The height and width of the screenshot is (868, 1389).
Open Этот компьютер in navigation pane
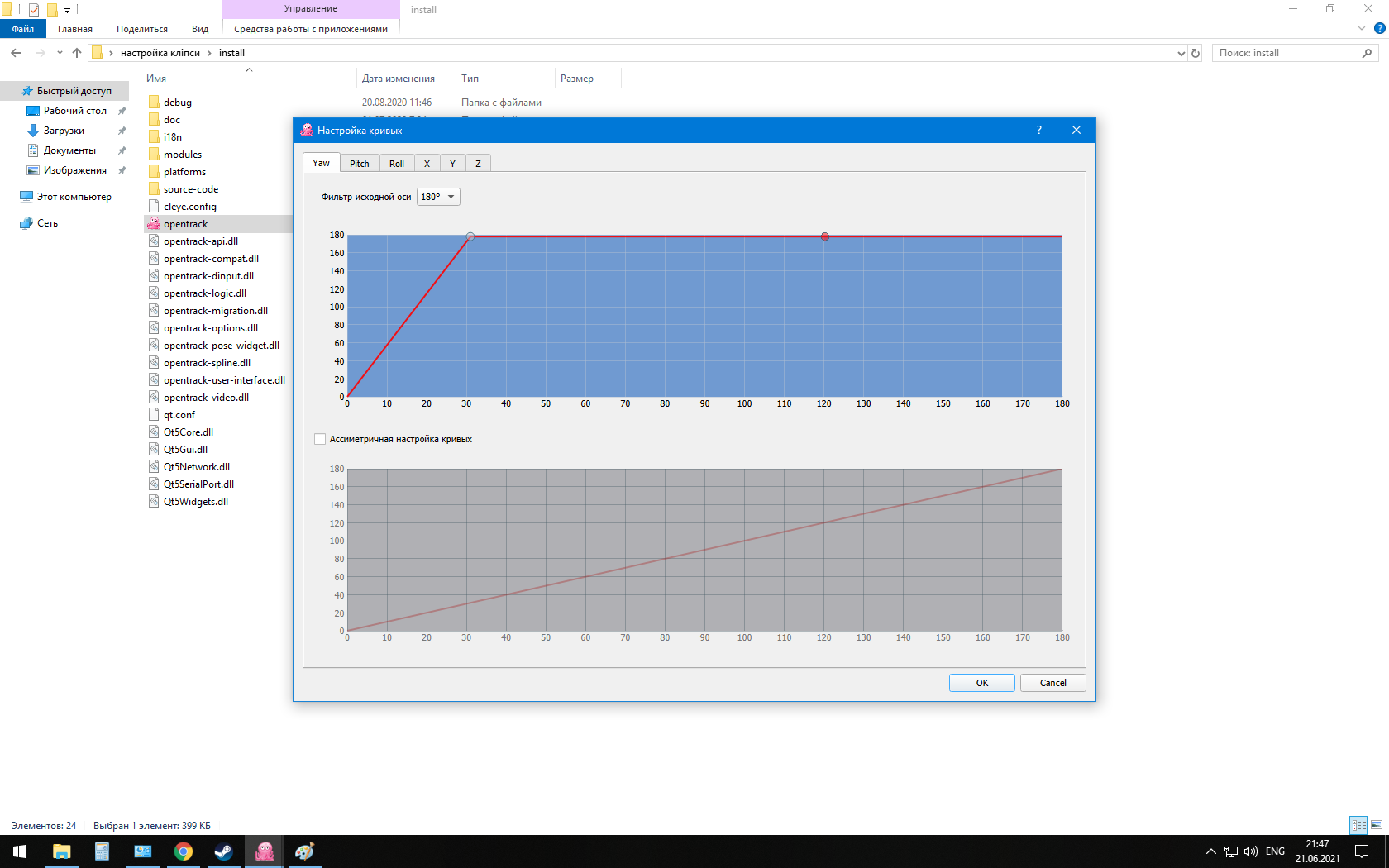[x=74, y=197]
